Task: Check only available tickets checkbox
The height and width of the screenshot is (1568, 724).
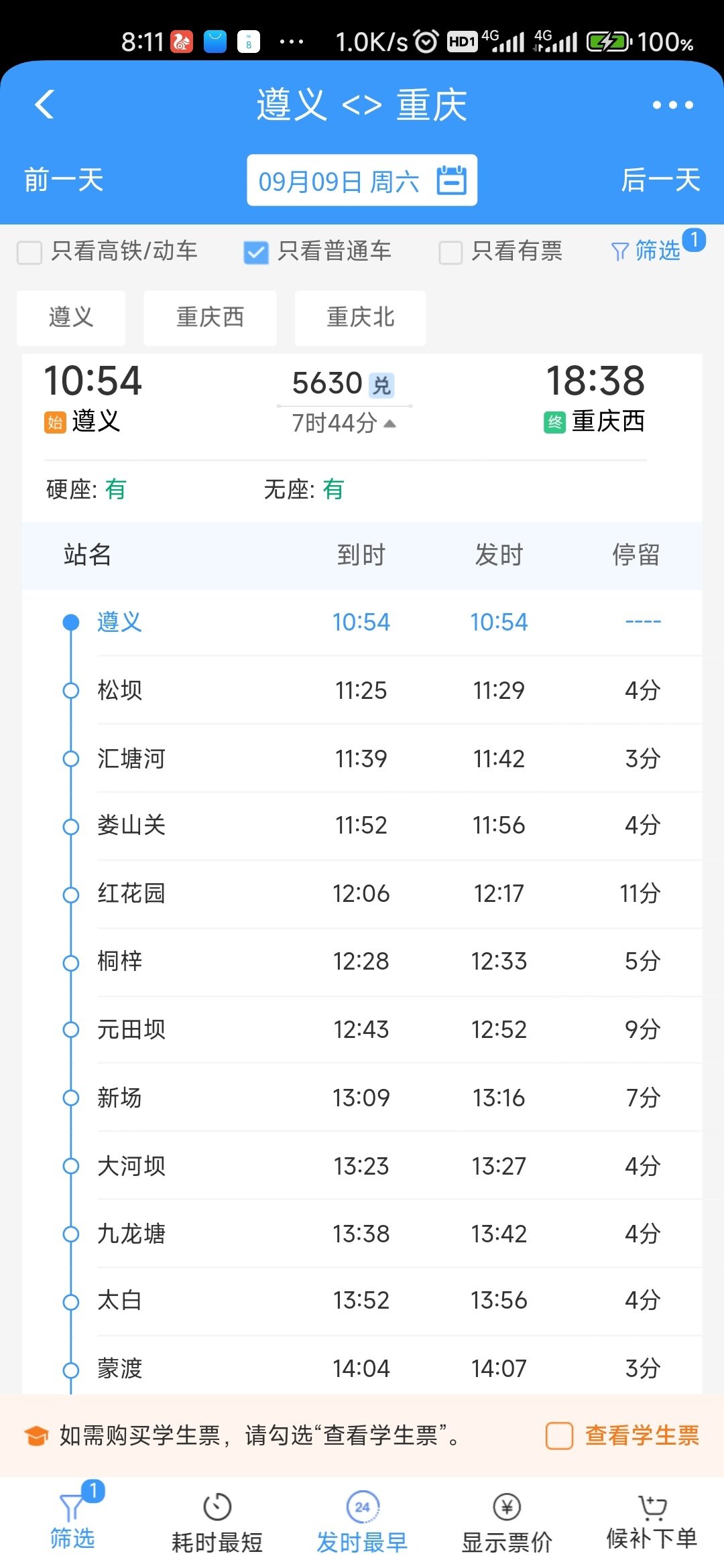Action: (x=450, y=253)
